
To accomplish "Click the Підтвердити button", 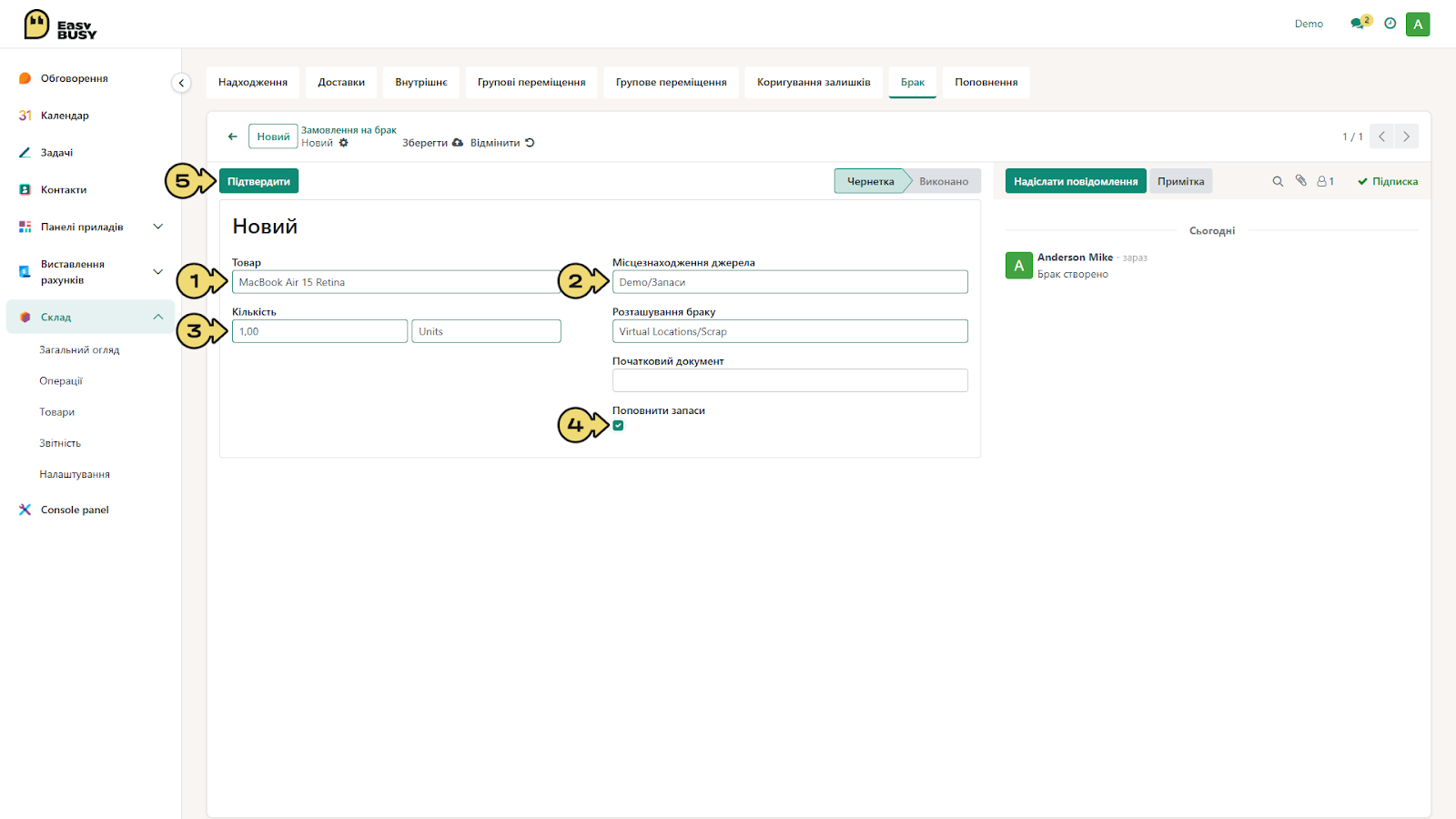I will click(258, 181).
